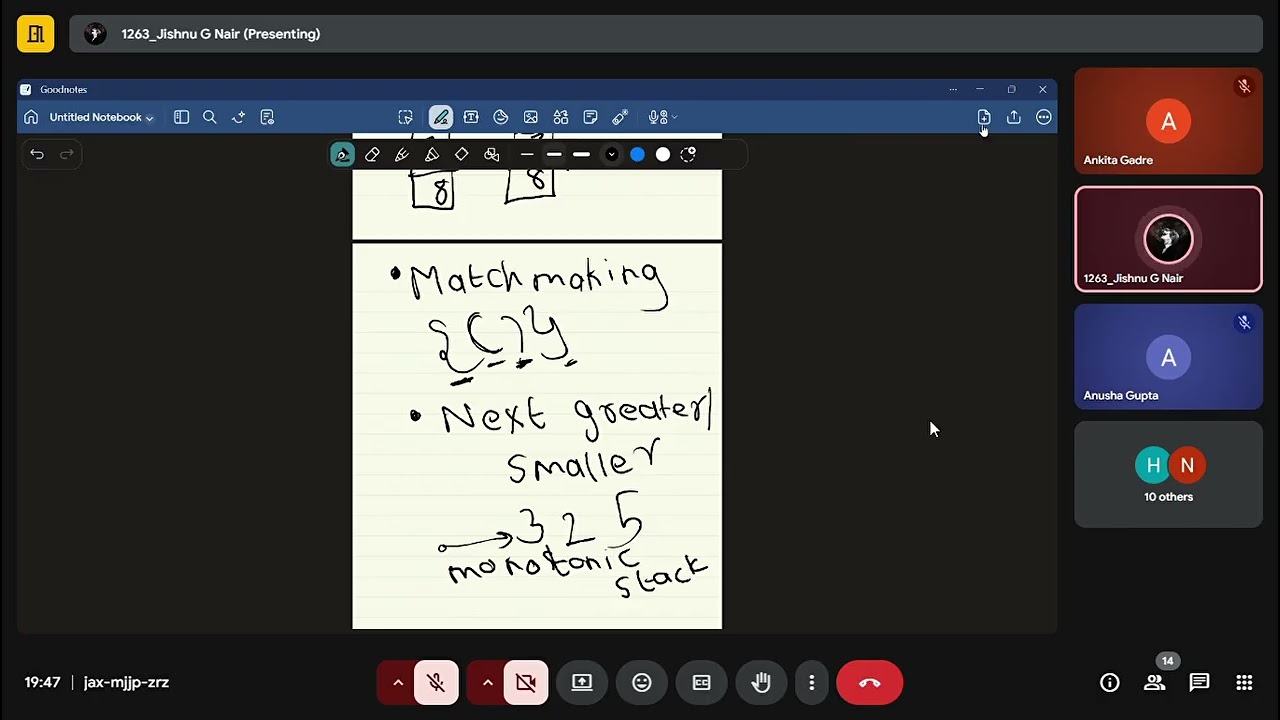Show meeting details info
Screen dimensions: 1280x720
click(1110, 682)
